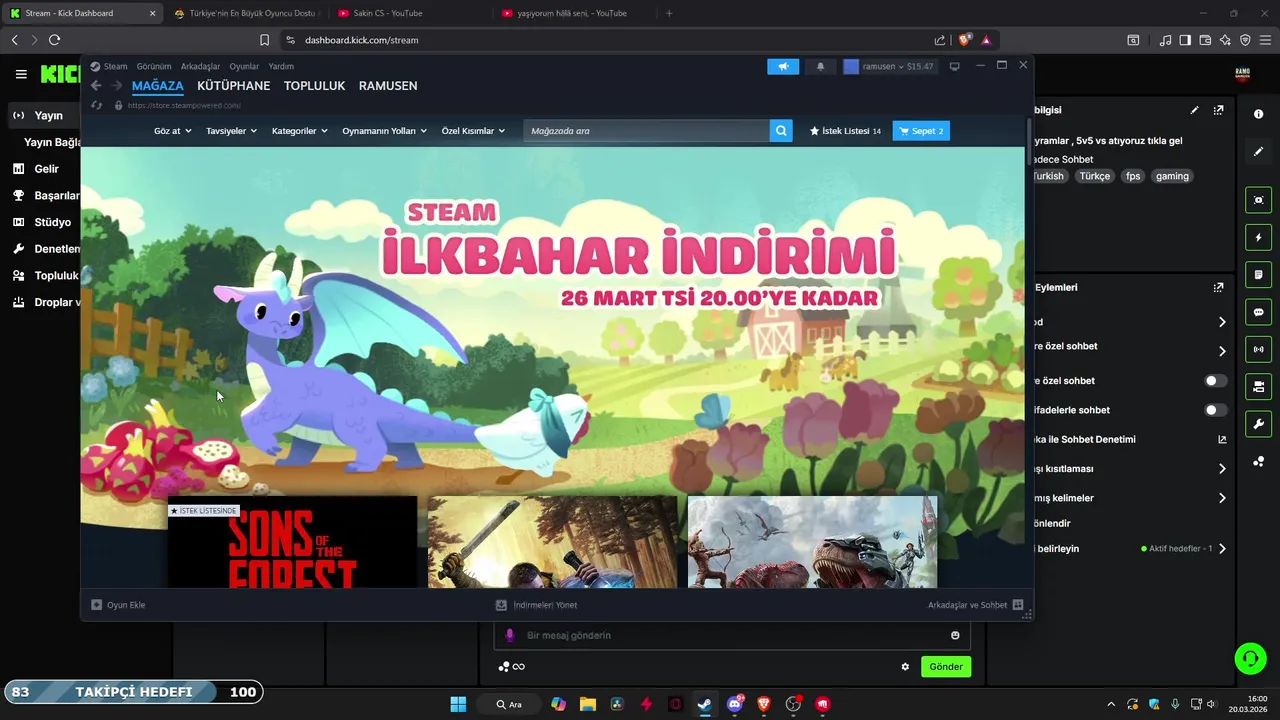Select the MAĞAZA store tab
Screen dimensions: 1280x720
pos(158,86)
